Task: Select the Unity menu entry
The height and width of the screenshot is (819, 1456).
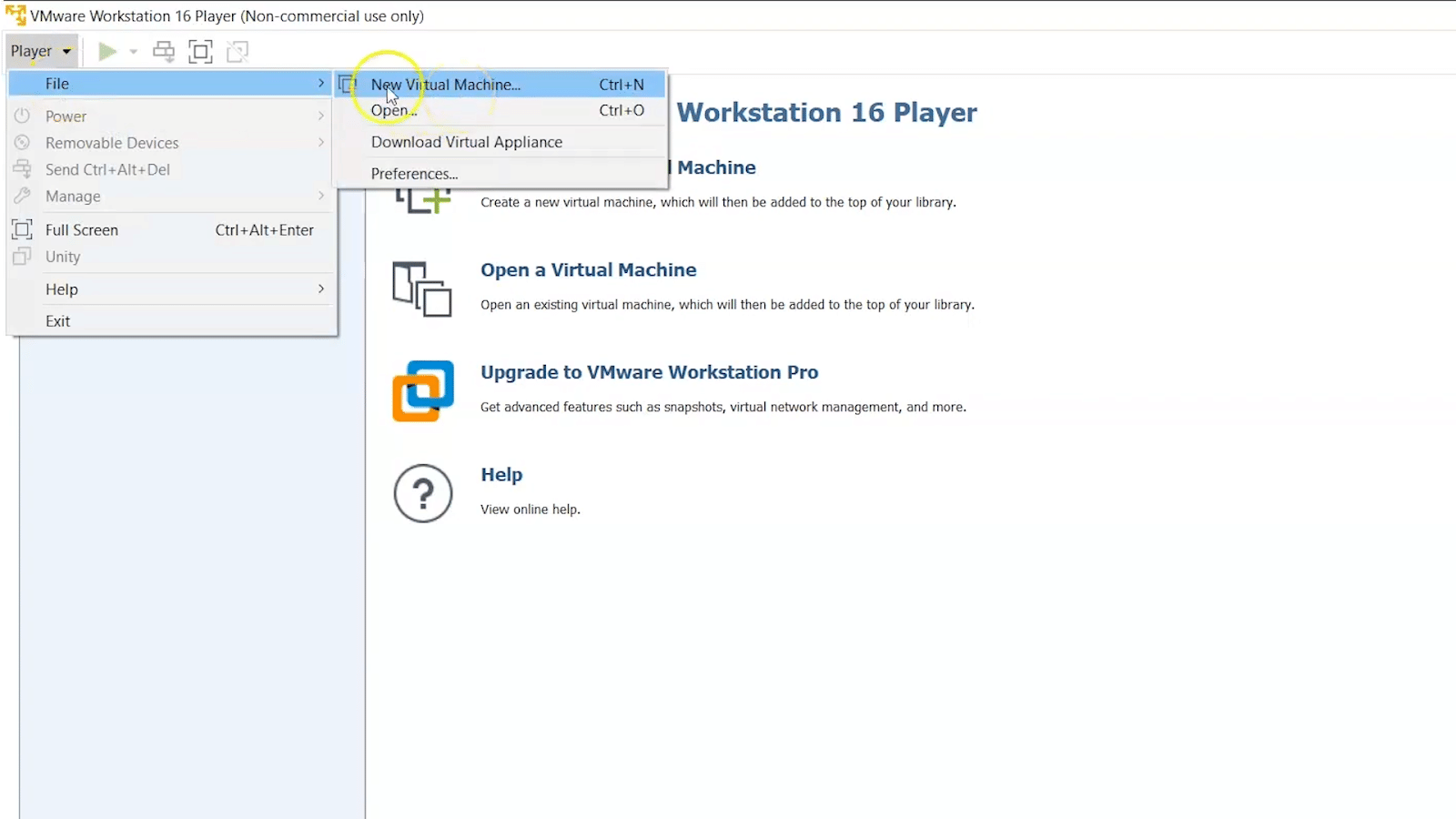Action: [x=172, y=257]
